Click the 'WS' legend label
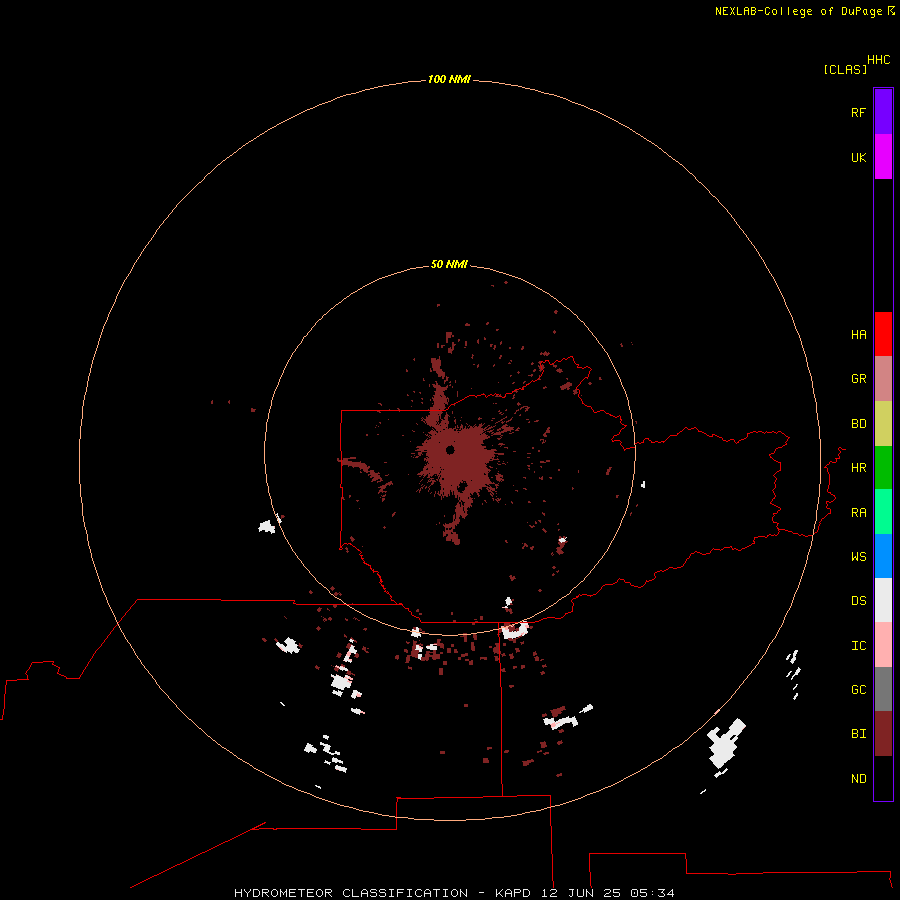The image size is (900, 900). tap(858, 556)
